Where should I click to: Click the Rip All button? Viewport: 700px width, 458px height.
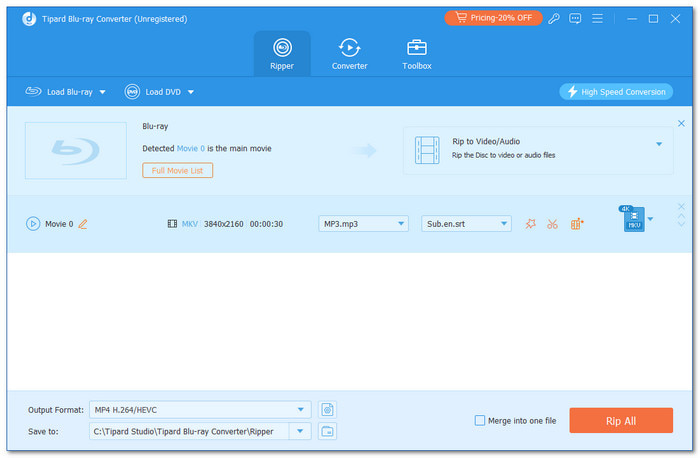click(621, 421)
